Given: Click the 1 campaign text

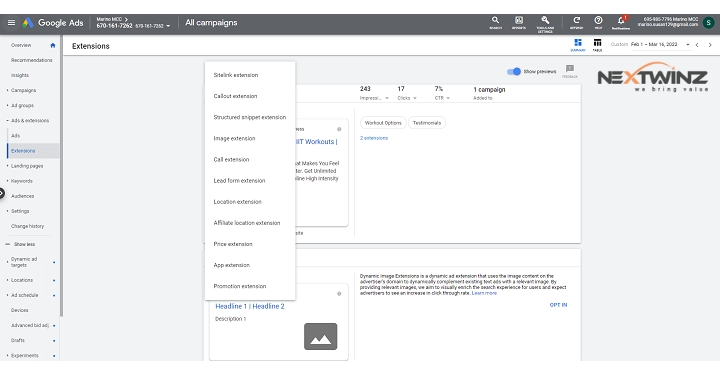Looking at the screenshot, I should [x=489, y=90].
